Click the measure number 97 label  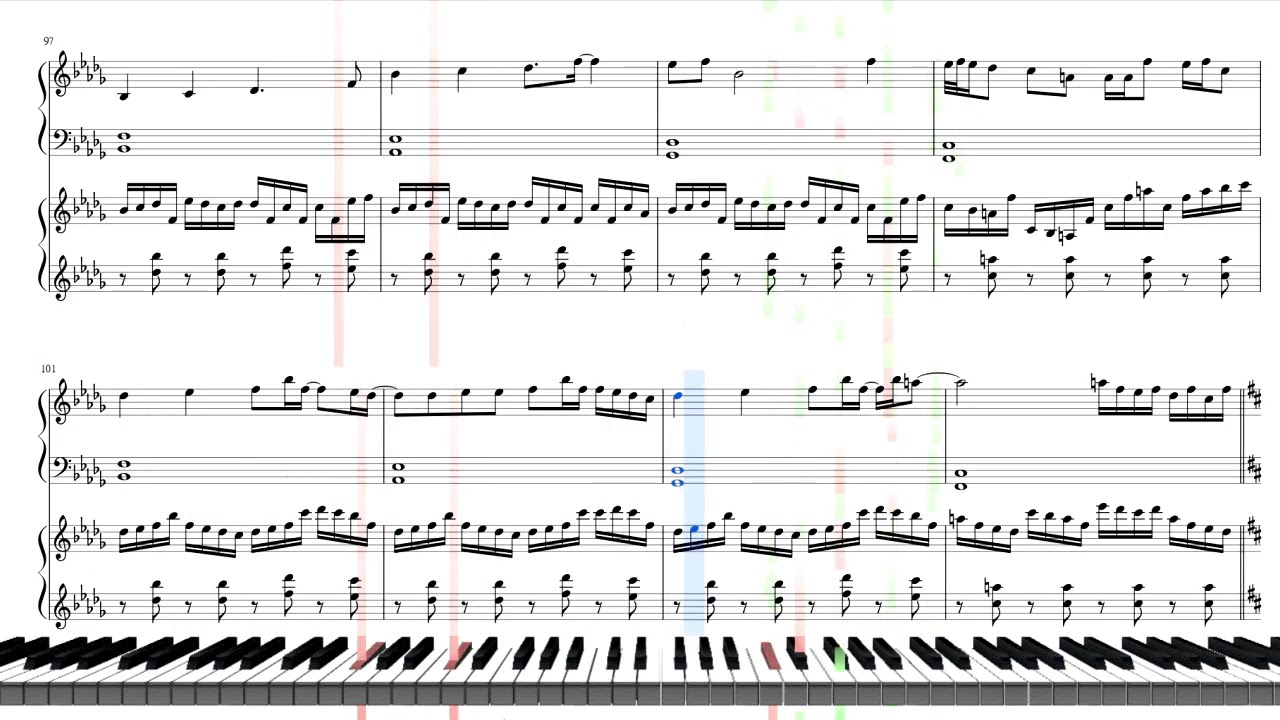(x=48, y=41)
